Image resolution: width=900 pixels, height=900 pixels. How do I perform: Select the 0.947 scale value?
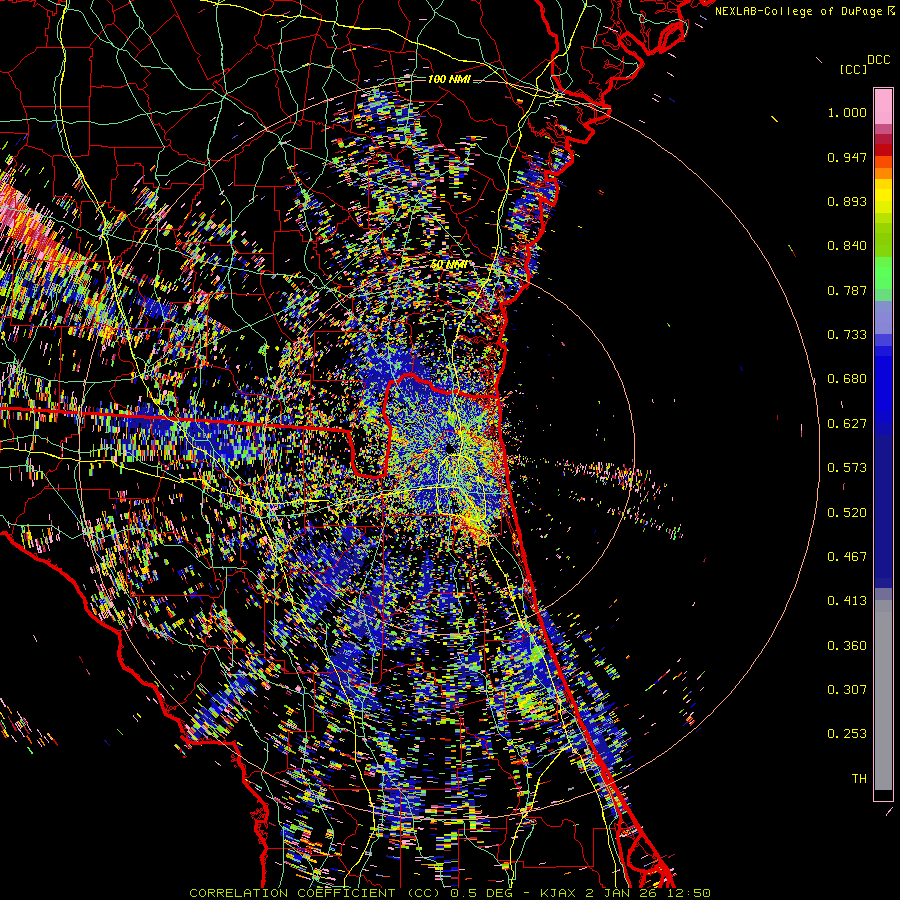(x=847, y=157)
